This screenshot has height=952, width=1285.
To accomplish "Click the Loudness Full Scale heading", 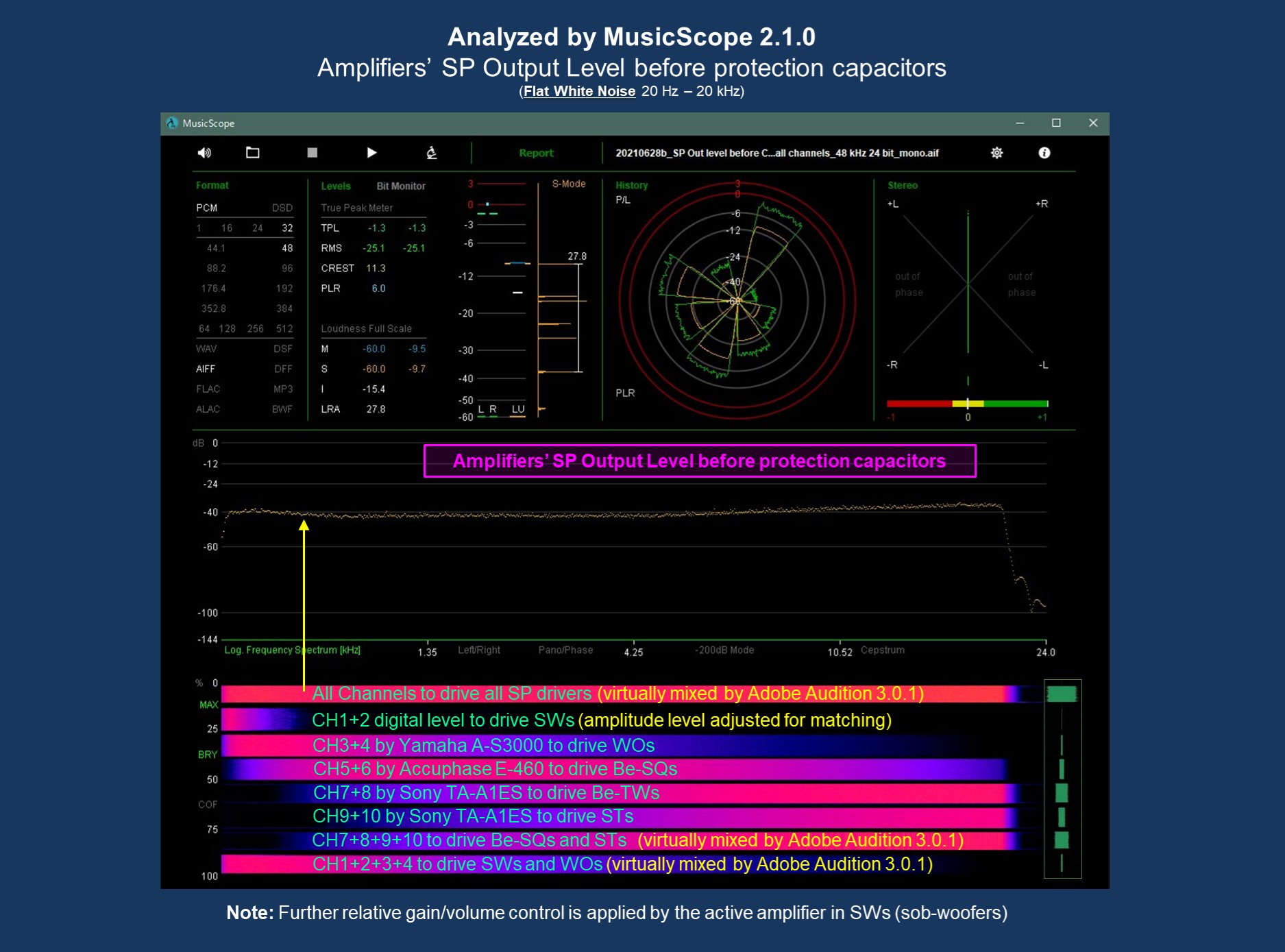I will (x=366, y=329).
